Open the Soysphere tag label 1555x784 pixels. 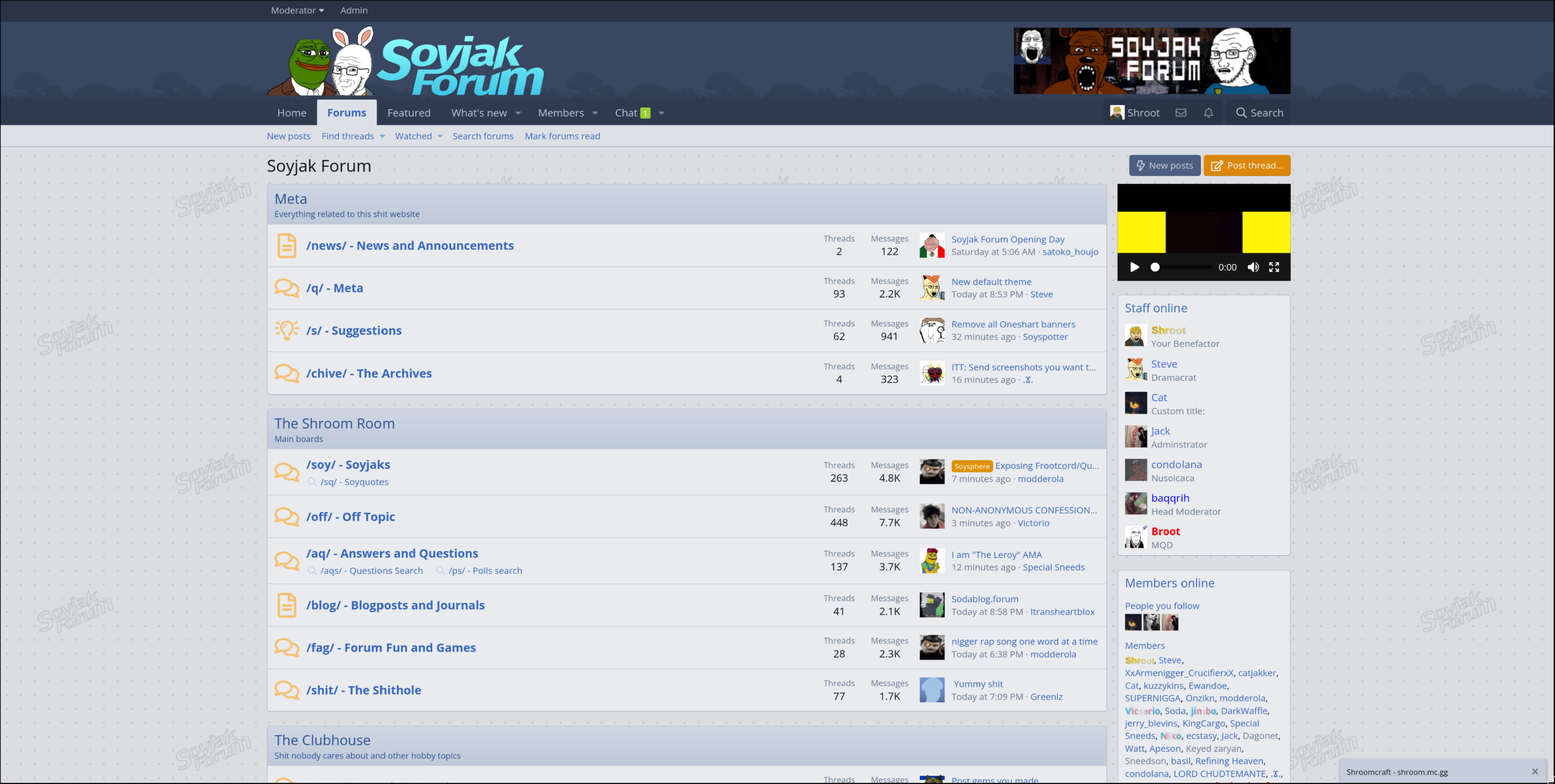972,466
